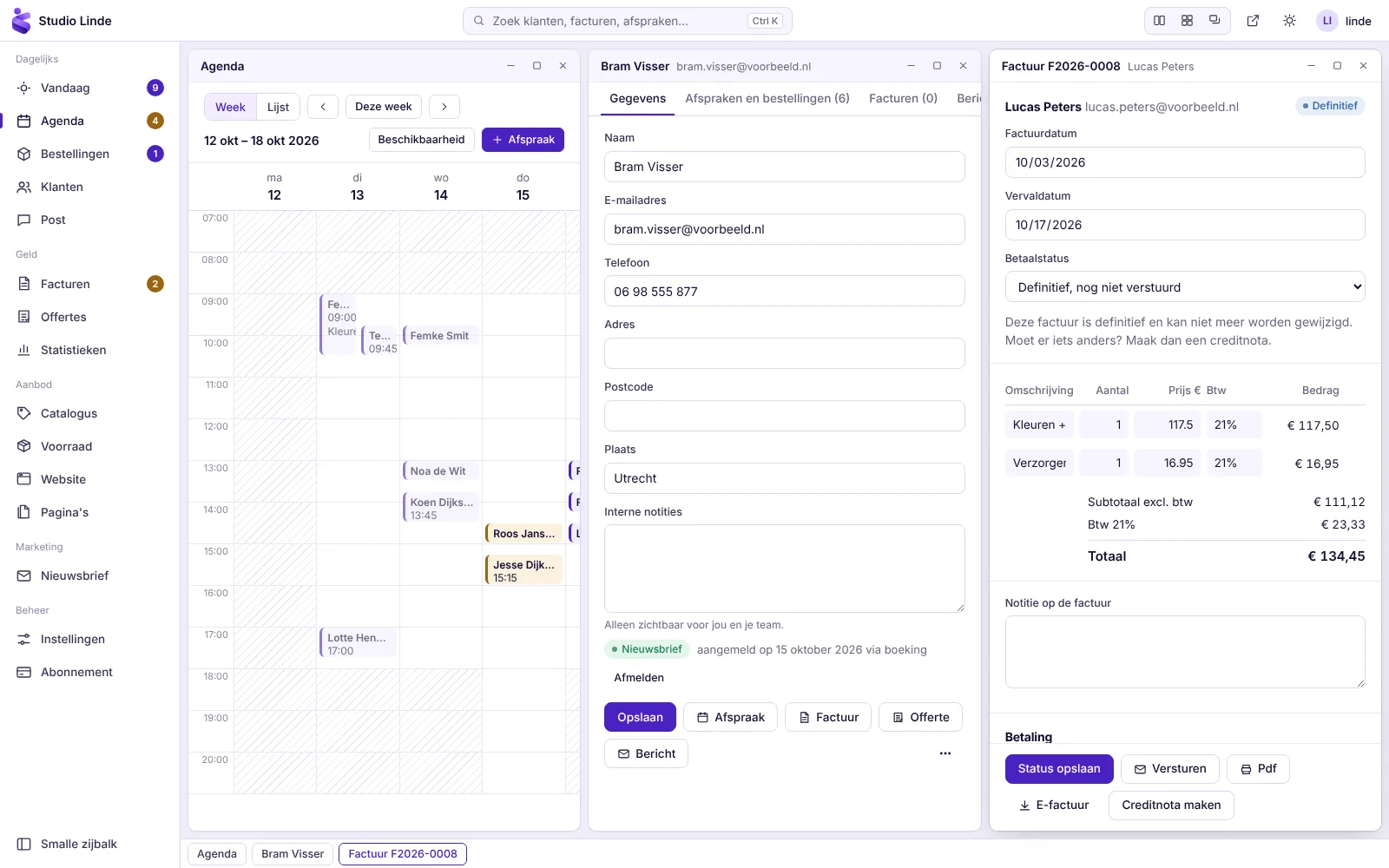The width and height of the screenshot is (1389, 868).
Task: Open the Facturen (0) tab
Action: coord(903,98)
